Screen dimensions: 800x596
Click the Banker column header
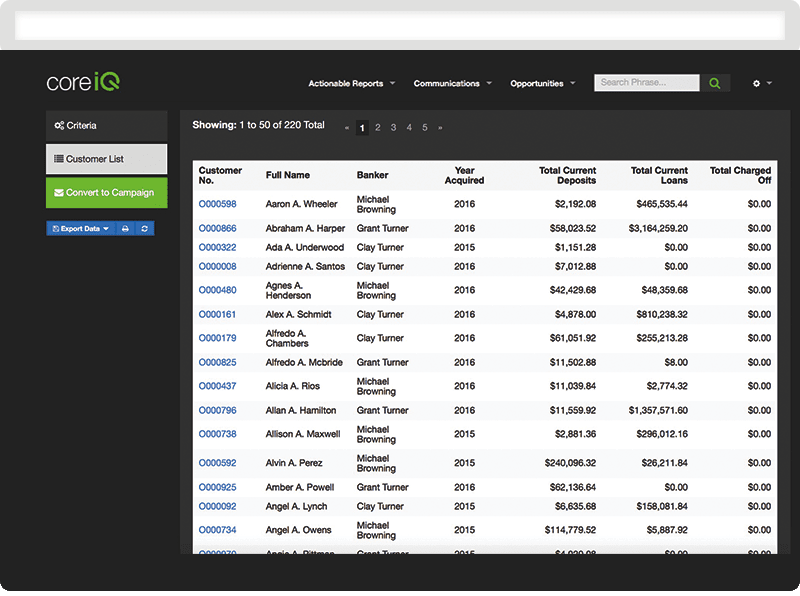[372, 175]
